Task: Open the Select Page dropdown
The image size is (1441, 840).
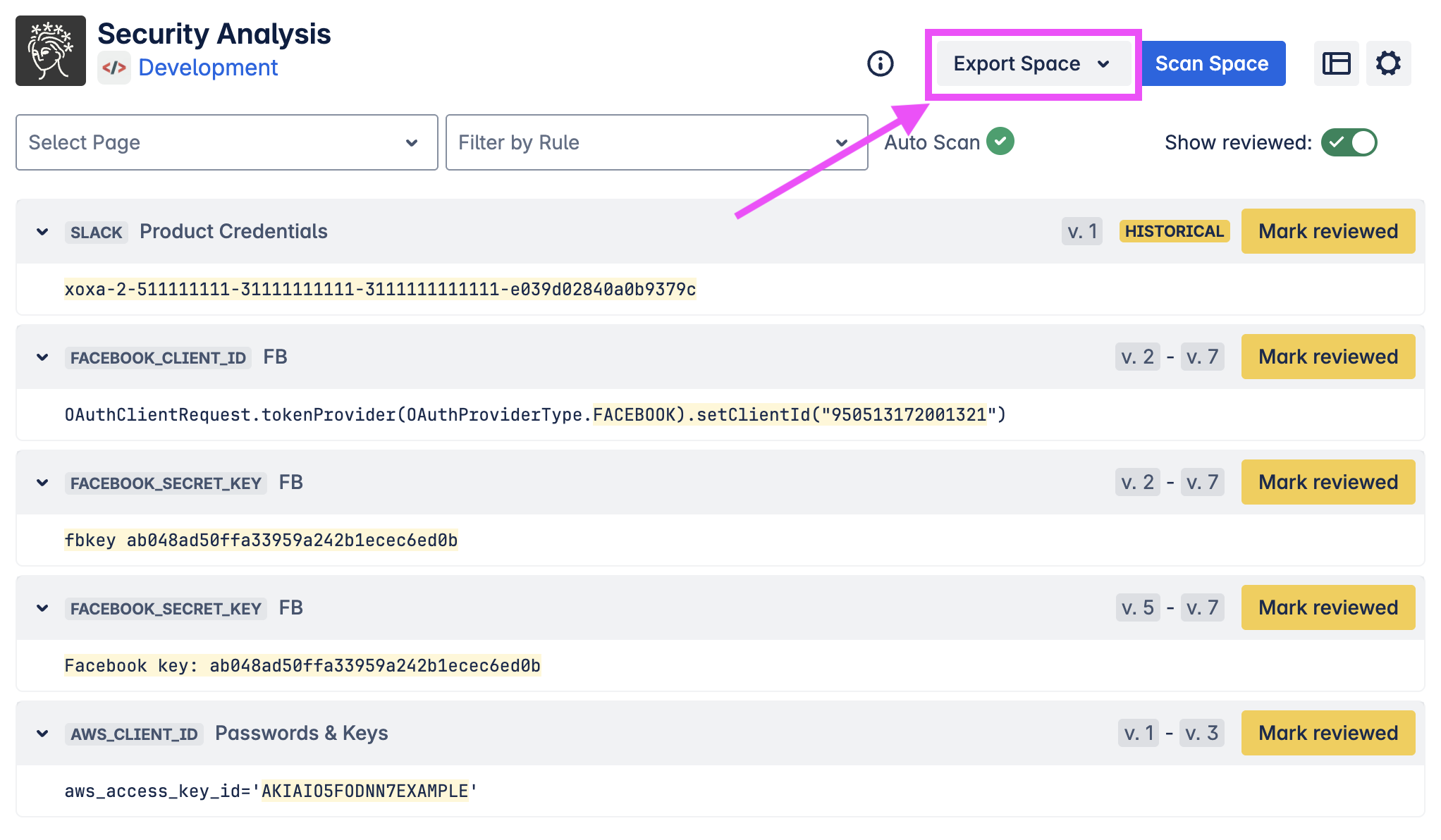Action: point(227,142)
